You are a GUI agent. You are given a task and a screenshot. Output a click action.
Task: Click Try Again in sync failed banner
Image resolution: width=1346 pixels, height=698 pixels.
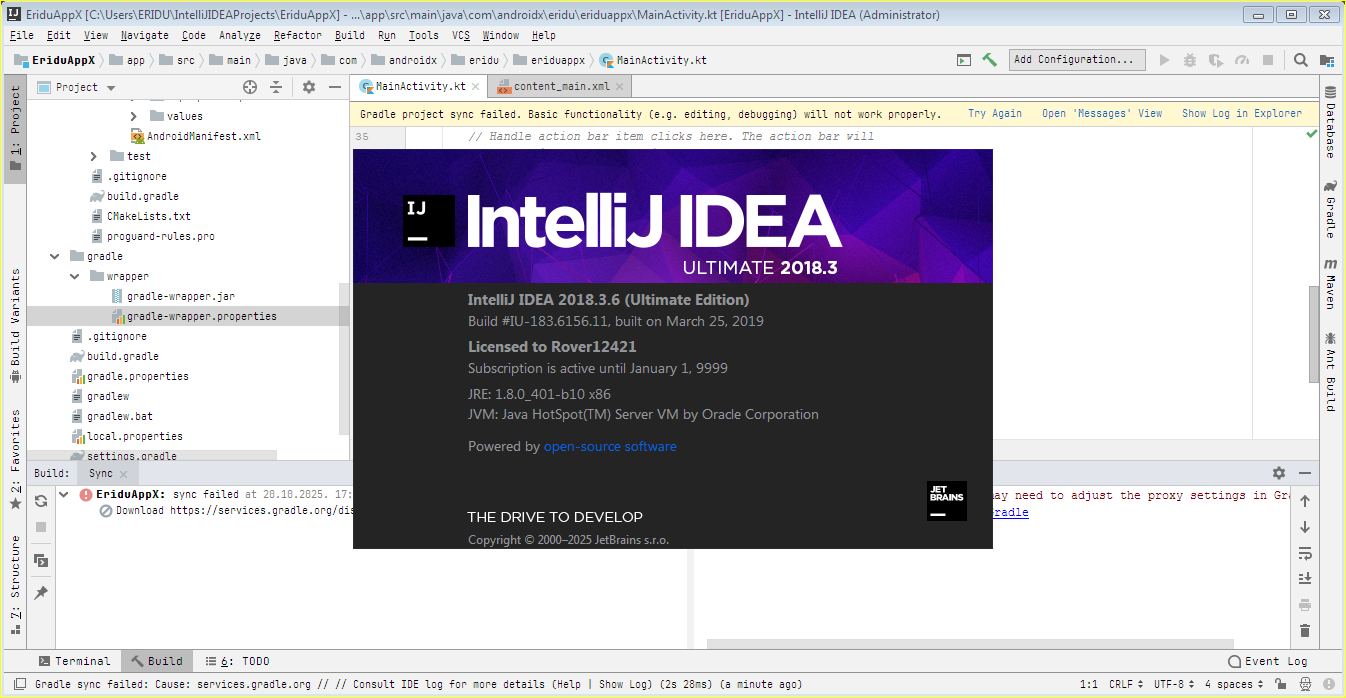[994, 114]
